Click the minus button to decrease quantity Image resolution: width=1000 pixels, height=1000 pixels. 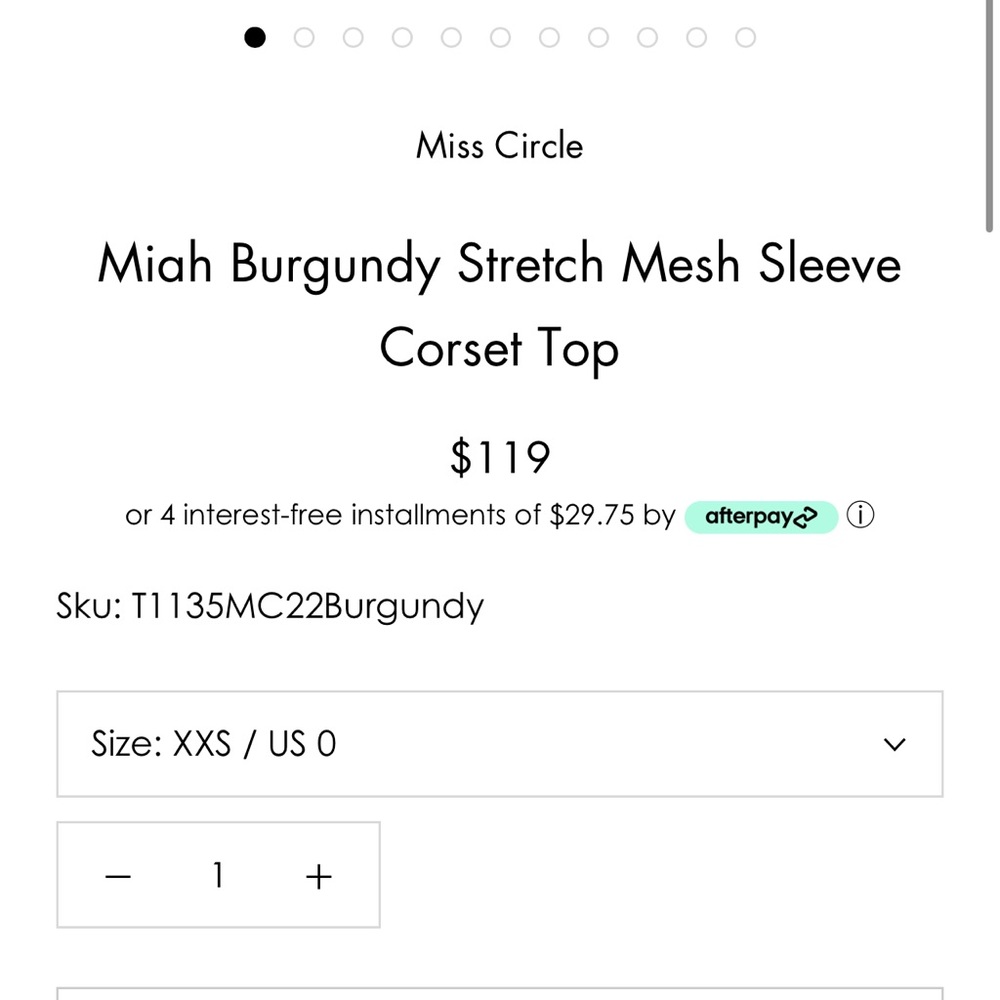click(x=118, y=875)
